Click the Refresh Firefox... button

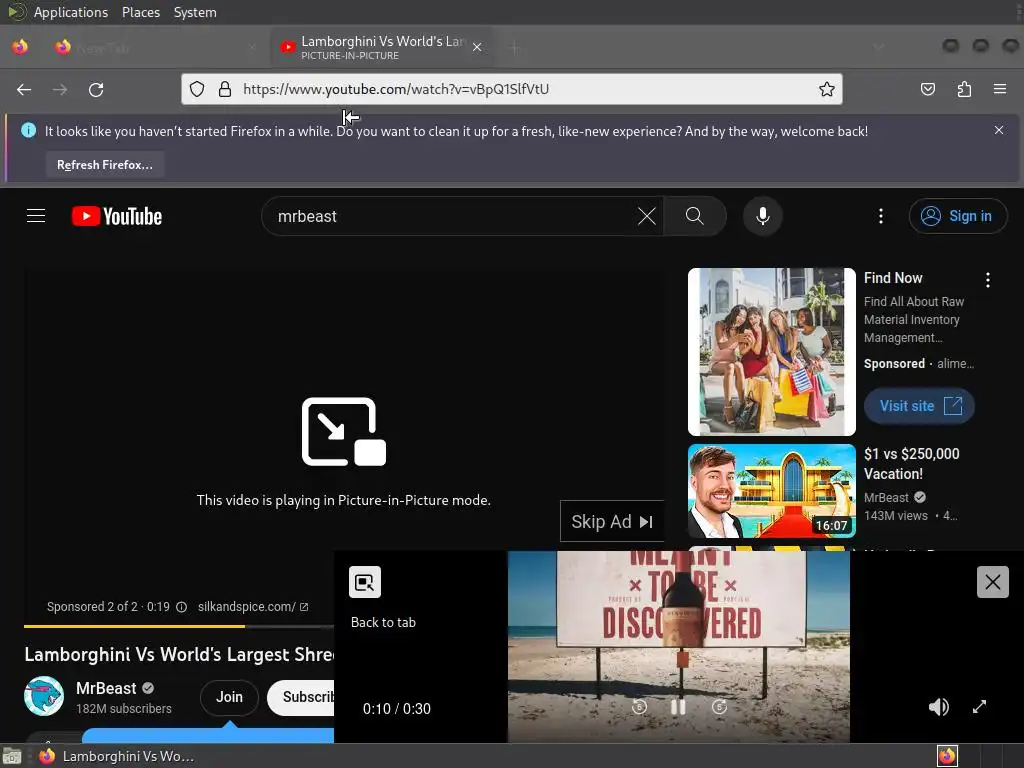(x=104, y=165)
